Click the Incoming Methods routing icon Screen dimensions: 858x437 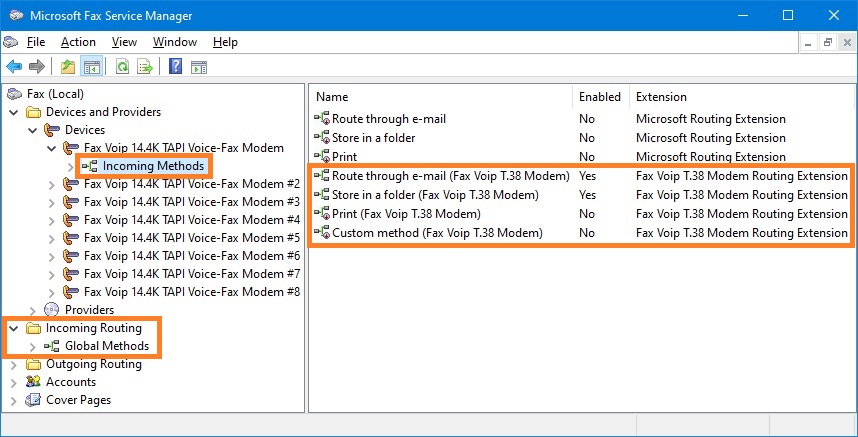(90, 166)
